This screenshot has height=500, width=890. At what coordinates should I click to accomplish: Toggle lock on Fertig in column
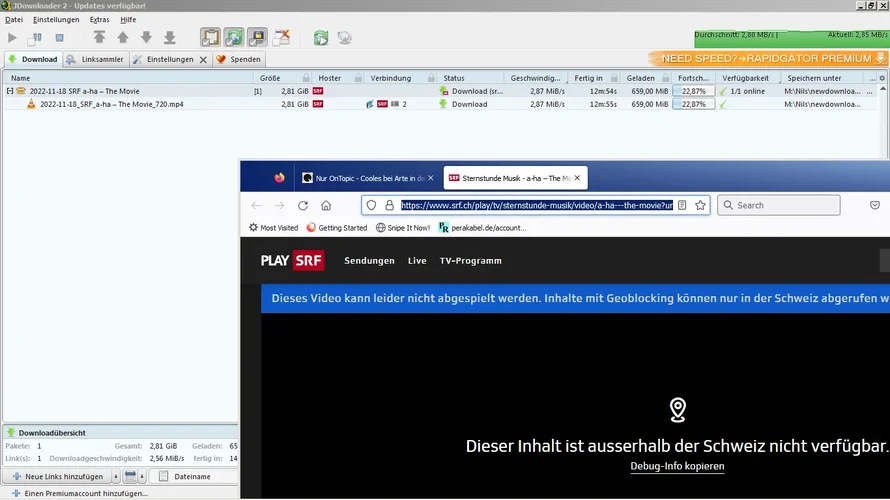pyautogui.click(x=614, y=78)
